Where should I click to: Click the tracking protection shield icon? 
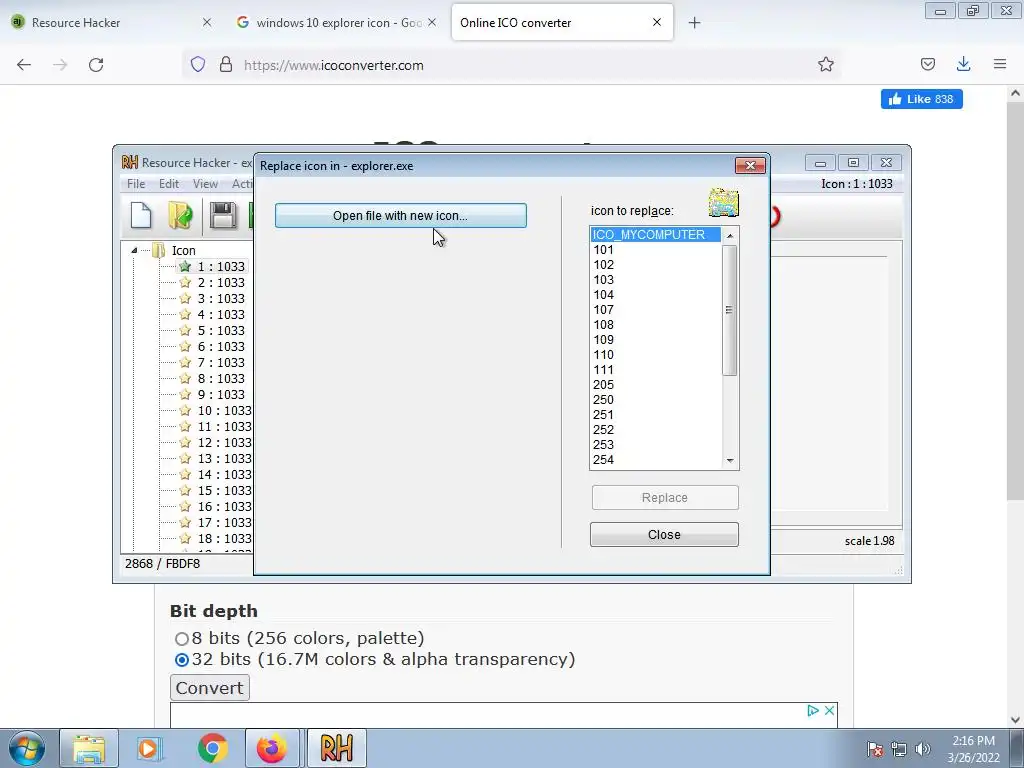[x=198, y=65]
